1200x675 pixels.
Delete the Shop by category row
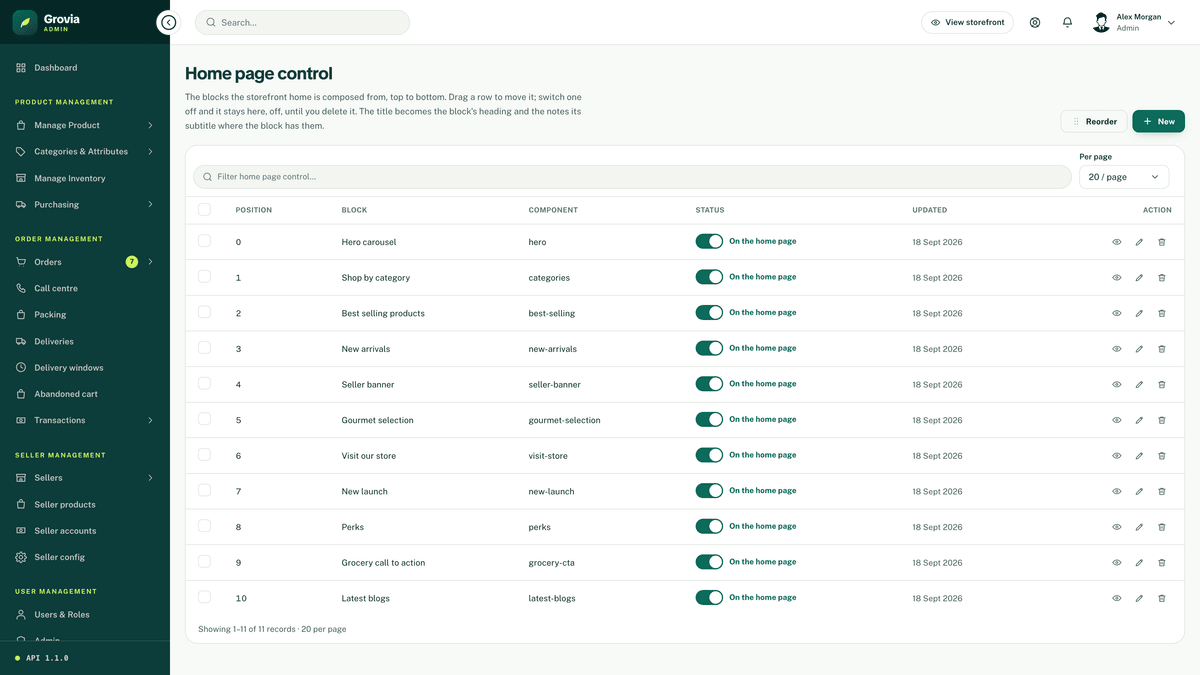pos(1161,278)
